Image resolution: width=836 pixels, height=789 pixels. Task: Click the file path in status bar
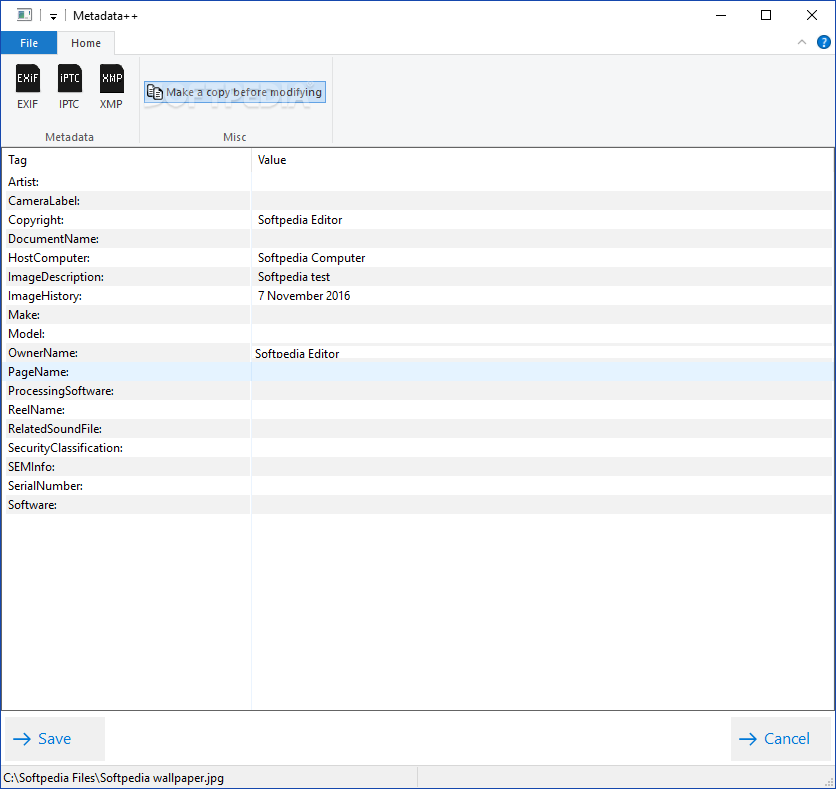tap(114, 778)
